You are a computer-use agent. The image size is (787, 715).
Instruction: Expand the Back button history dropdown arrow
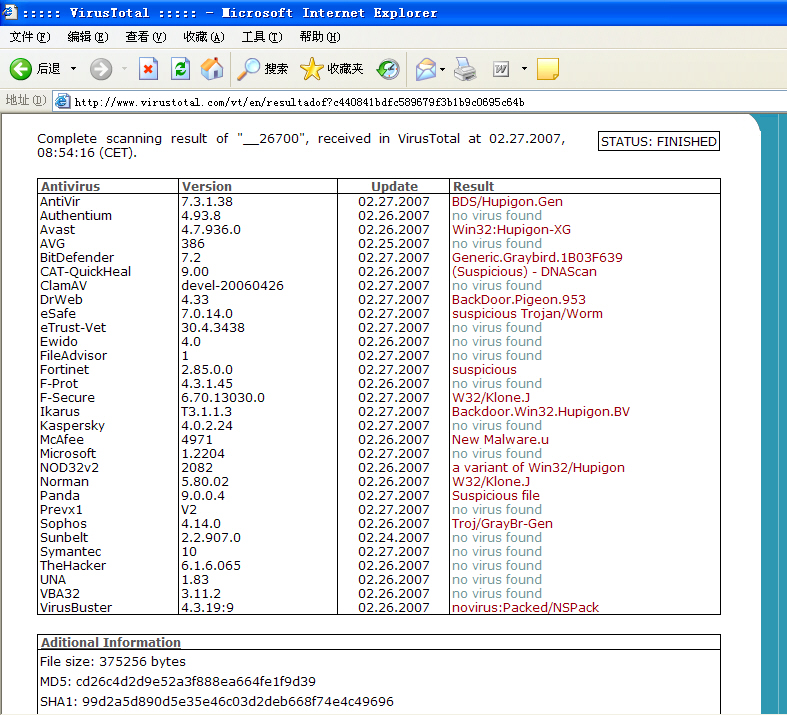click(x=72, y=69)
